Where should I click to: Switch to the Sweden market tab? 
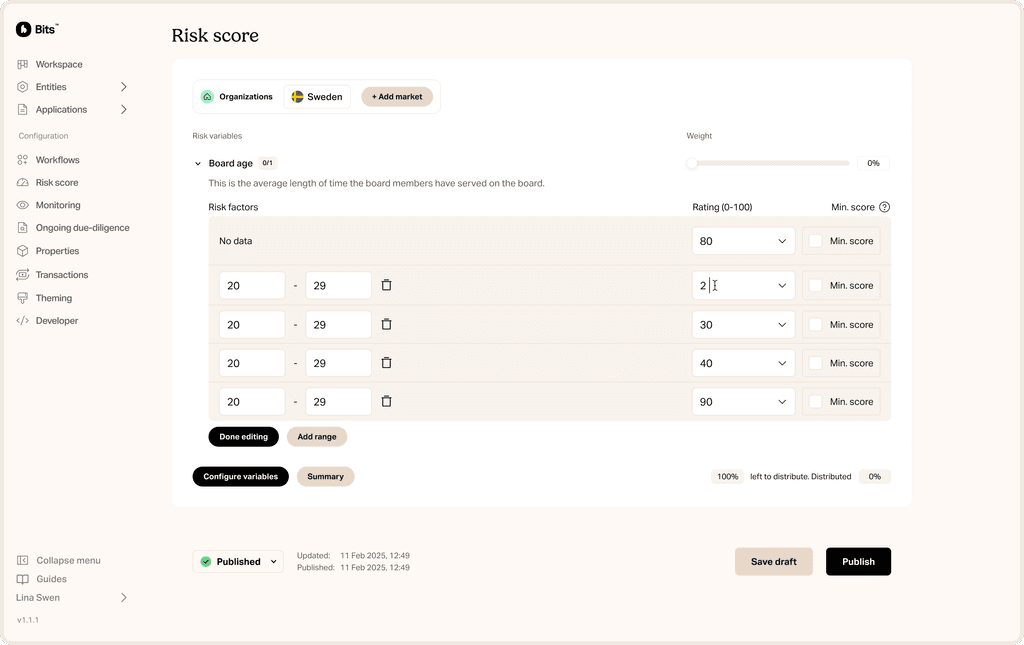click(x=317, y=96)
